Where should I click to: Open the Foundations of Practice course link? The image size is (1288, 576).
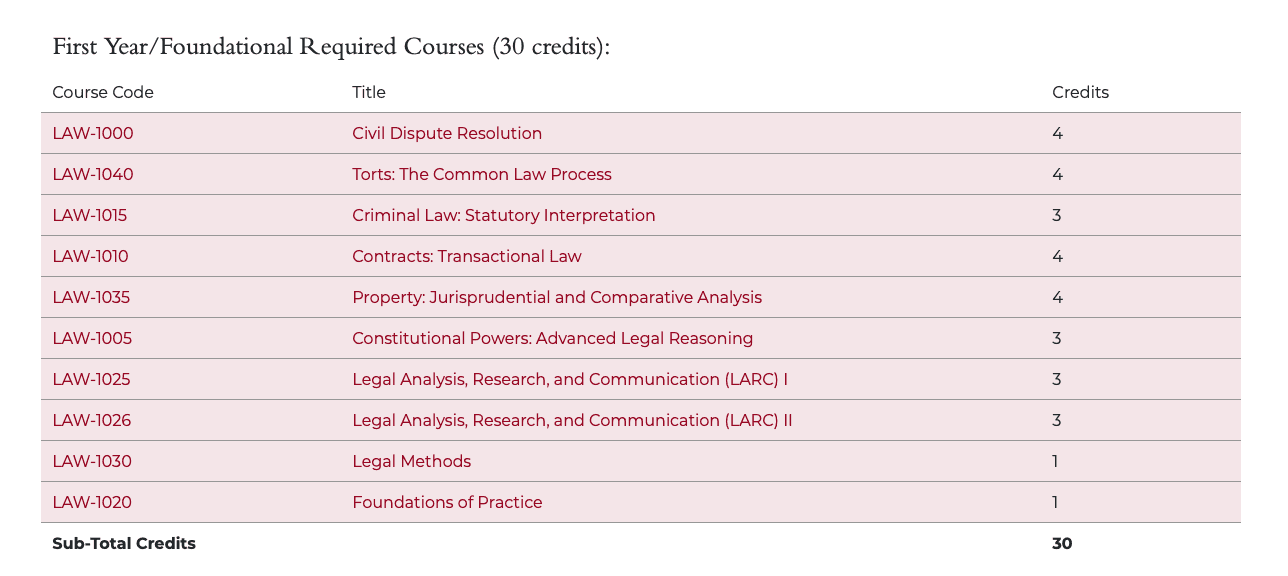click(x=447, y=503)
